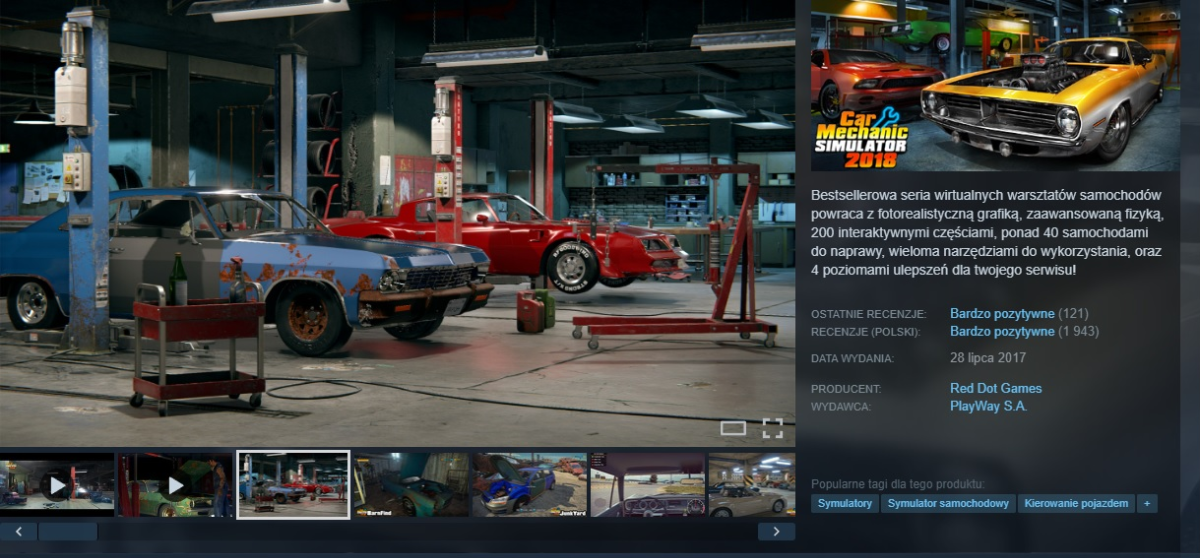Play the second video thumbnail with green car
Viewport: 1200px width, 558px height.
click(175, 485)
